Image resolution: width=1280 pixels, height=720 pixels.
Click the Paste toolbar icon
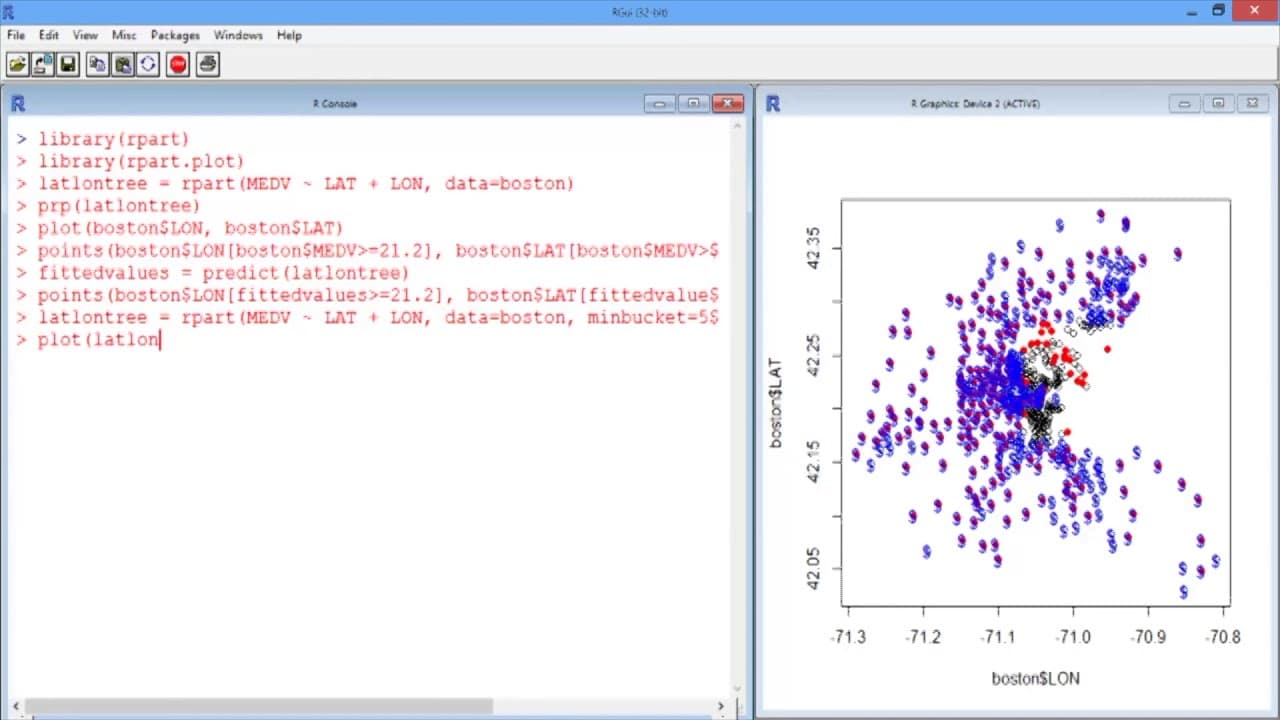tap(122, 65)
